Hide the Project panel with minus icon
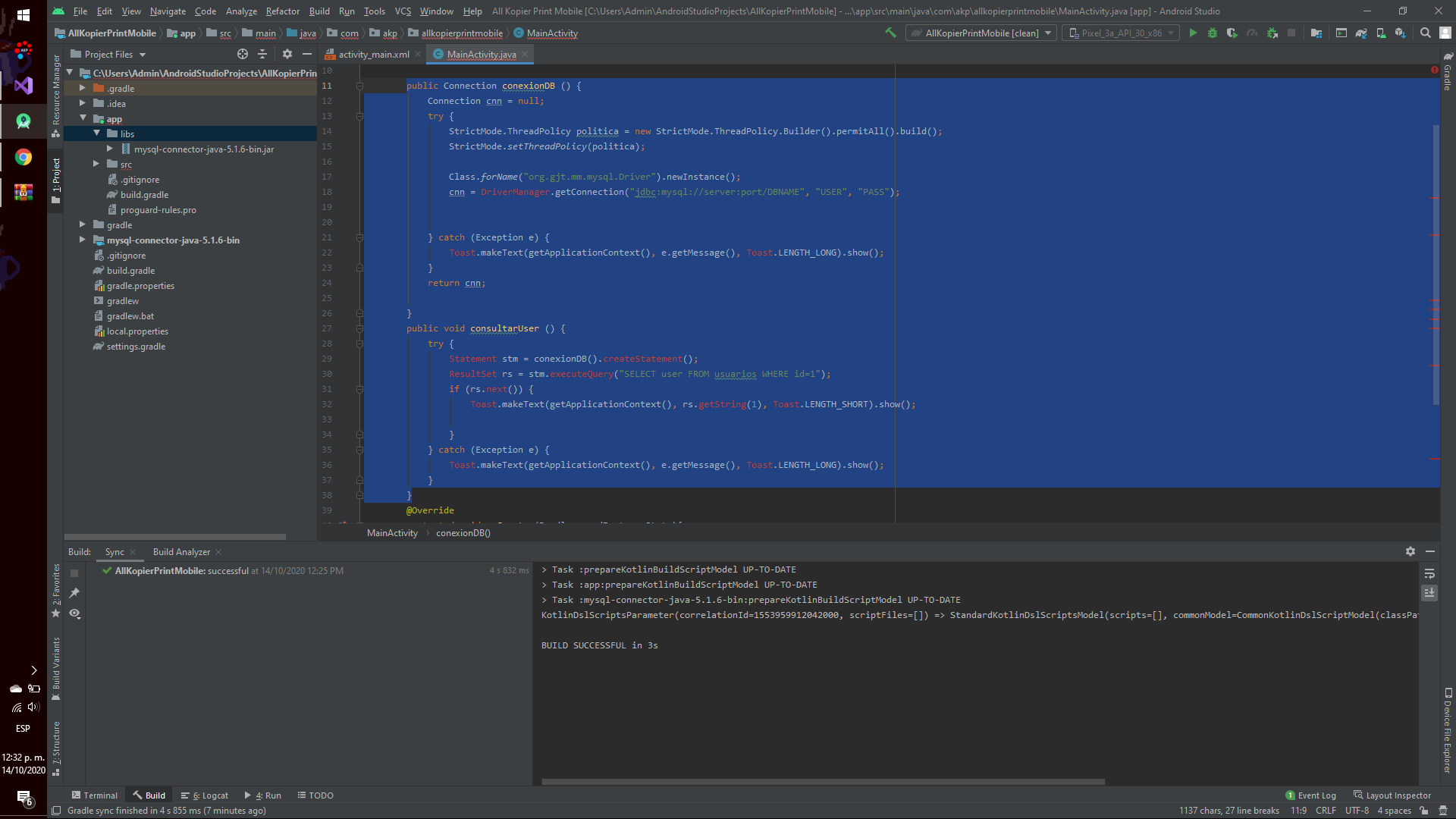The height and width of the screenshot is (819, 1456). pos(306,54)
